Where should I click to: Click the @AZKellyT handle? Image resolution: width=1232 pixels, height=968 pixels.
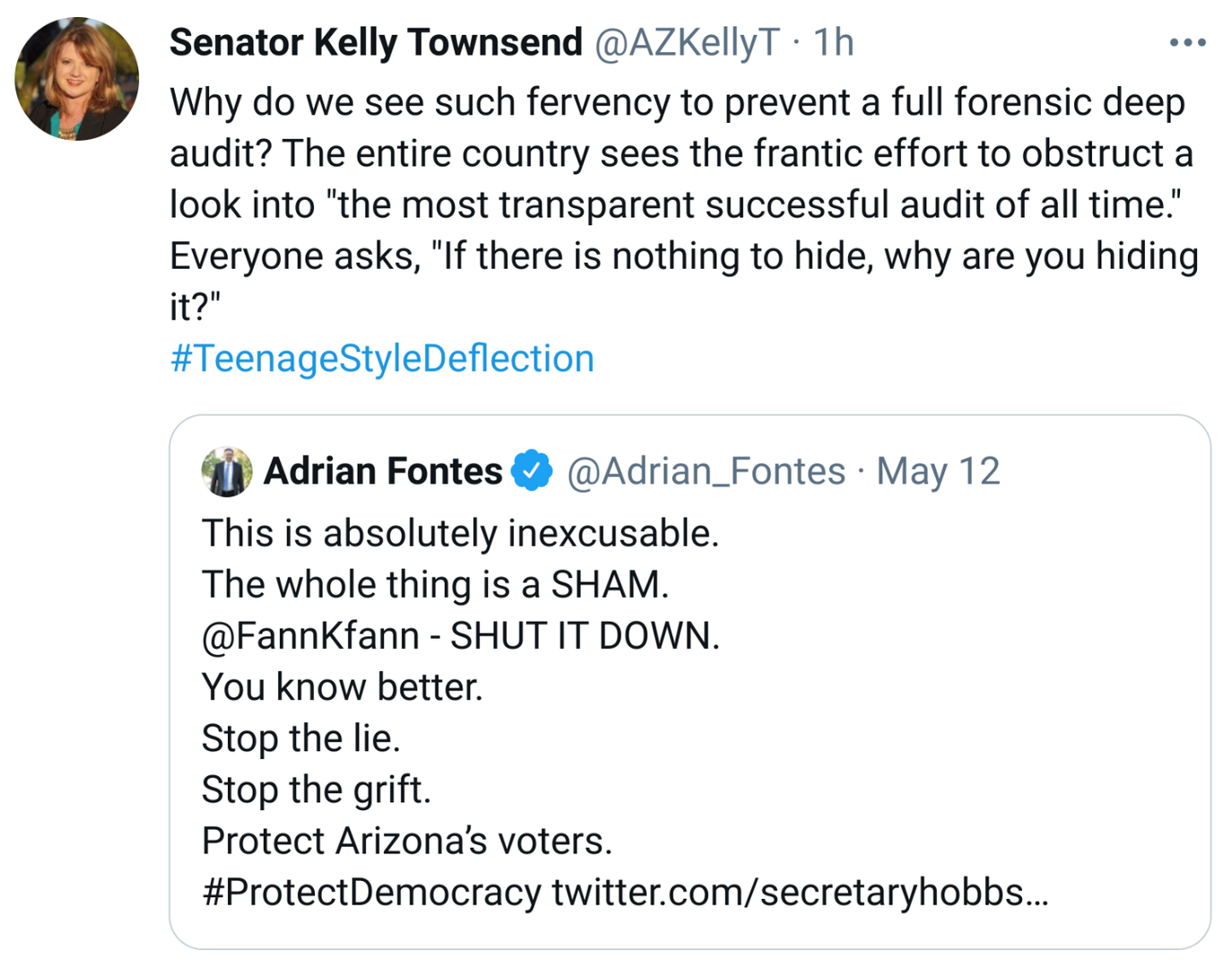687,43
